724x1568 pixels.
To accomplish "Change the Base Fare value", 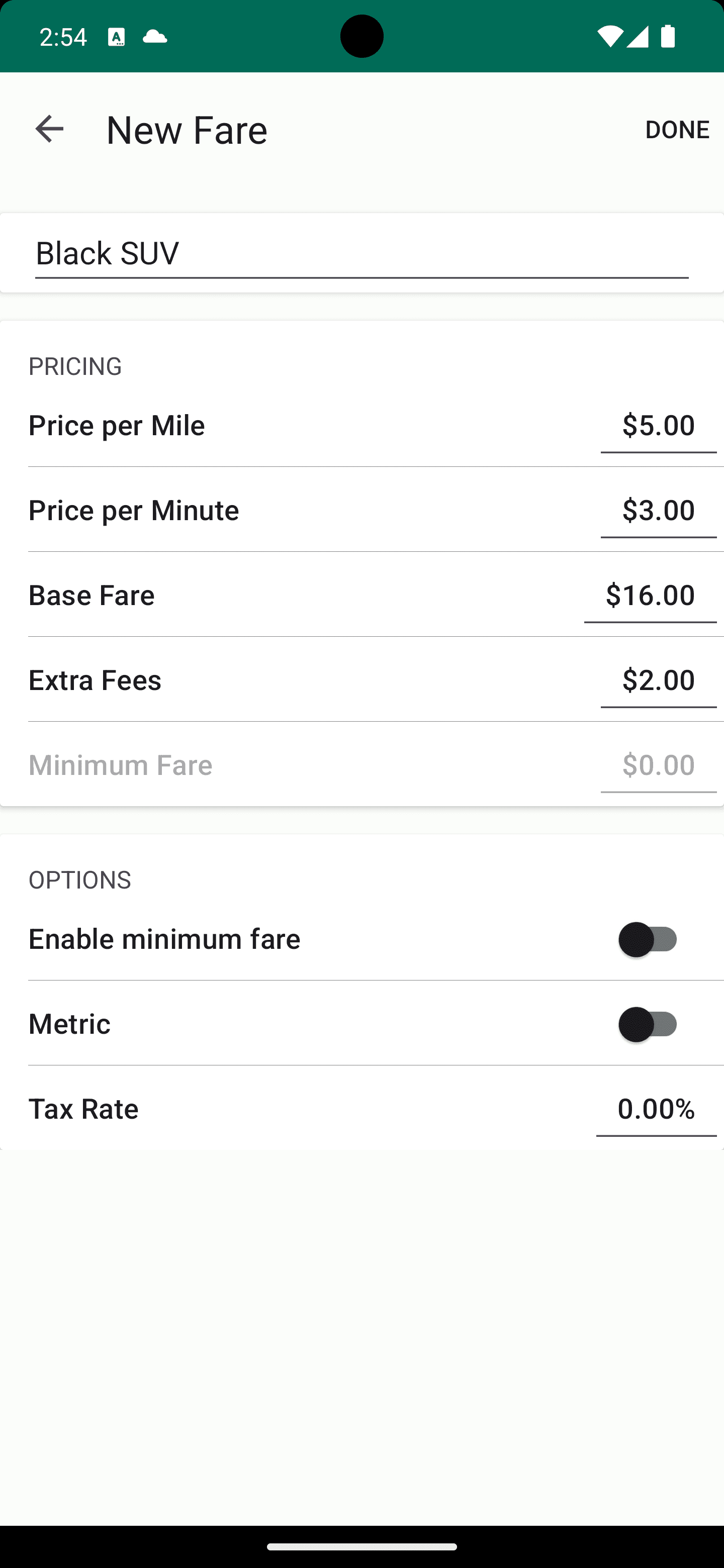I will pyautogui.click(x=650, y=596).
